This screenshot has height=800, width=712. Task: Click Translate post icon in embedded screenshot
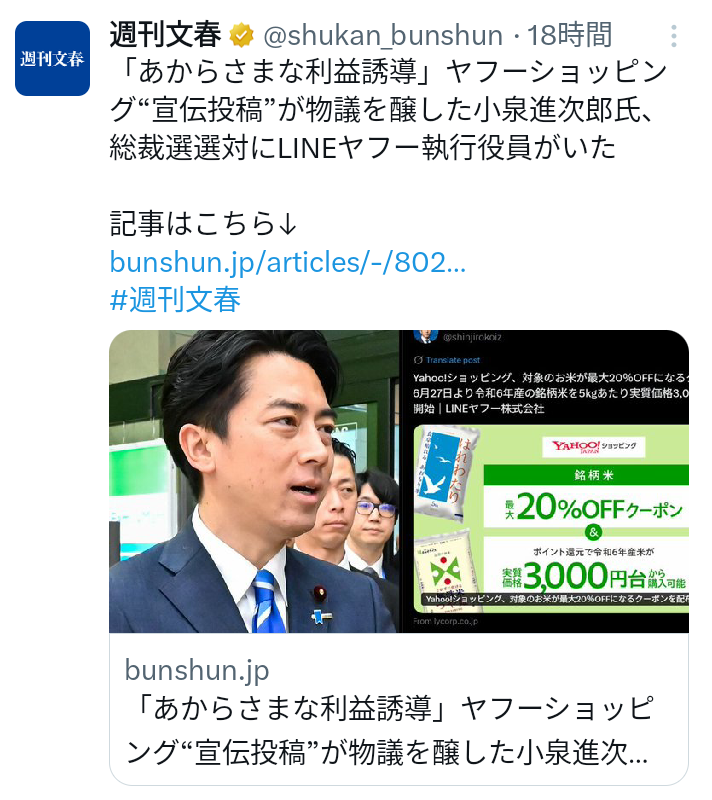(x=418, y=360)
